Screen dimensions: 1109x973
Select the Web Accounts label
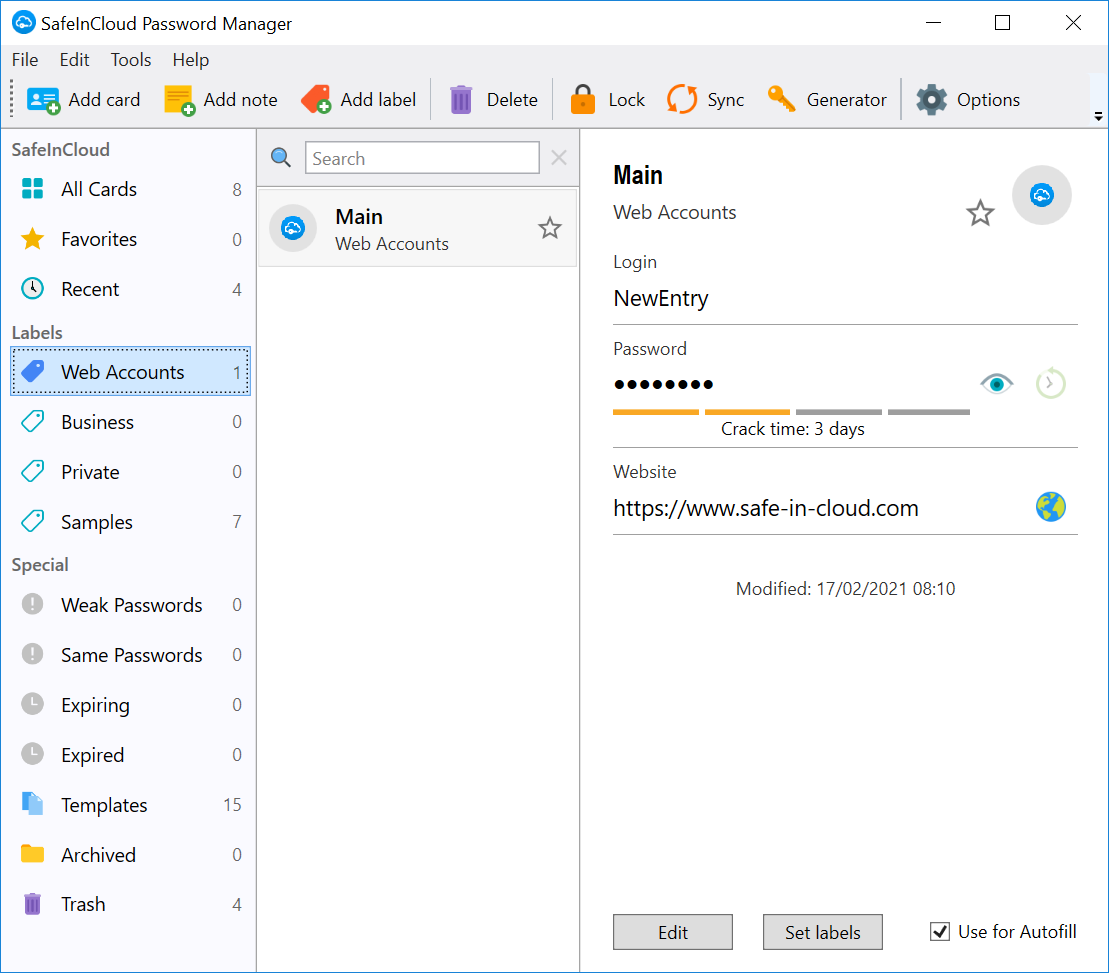pyautogui.click(x=130, y=371)
